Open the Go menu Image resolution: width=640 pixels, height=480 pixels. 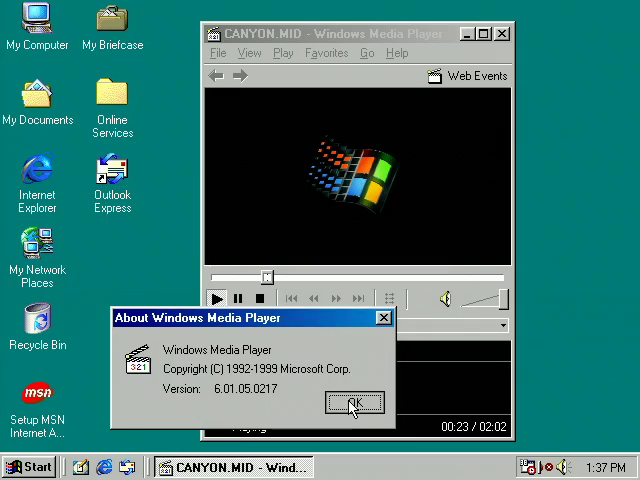pos(367,53)
